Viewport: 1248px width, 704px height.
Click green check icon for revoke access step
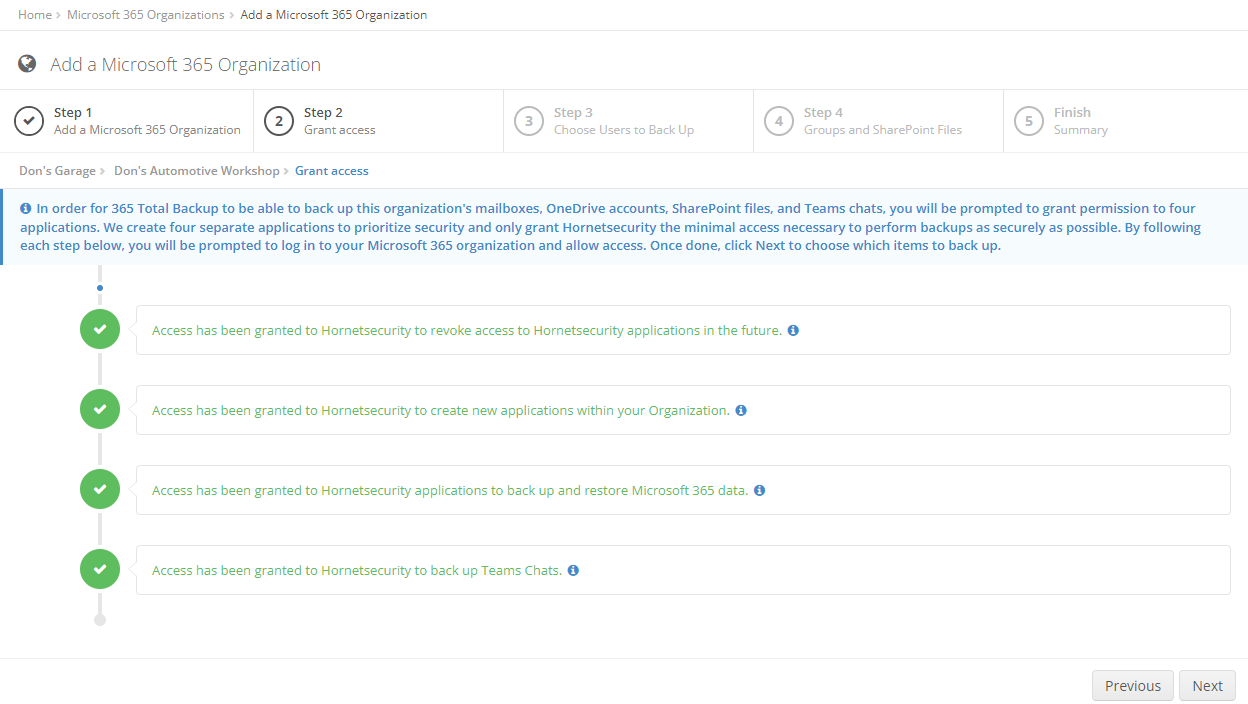[100, 330]
